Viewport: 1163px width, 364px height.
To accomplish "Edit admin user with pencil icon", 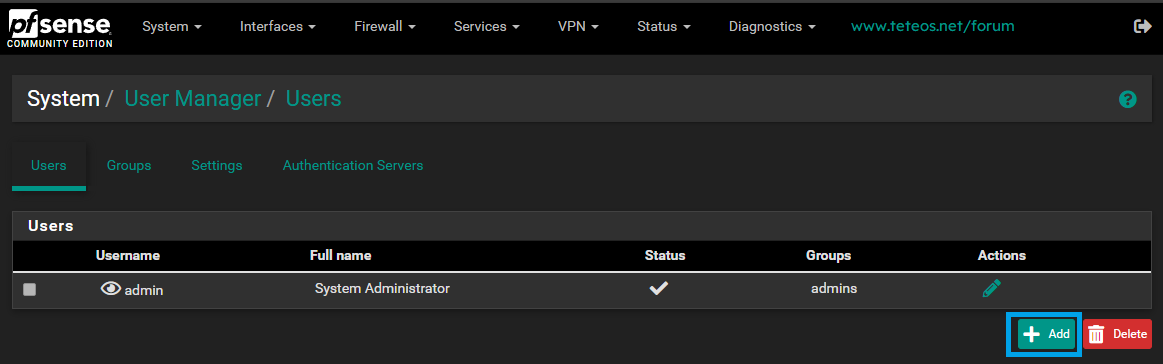I will coord(992,288).
